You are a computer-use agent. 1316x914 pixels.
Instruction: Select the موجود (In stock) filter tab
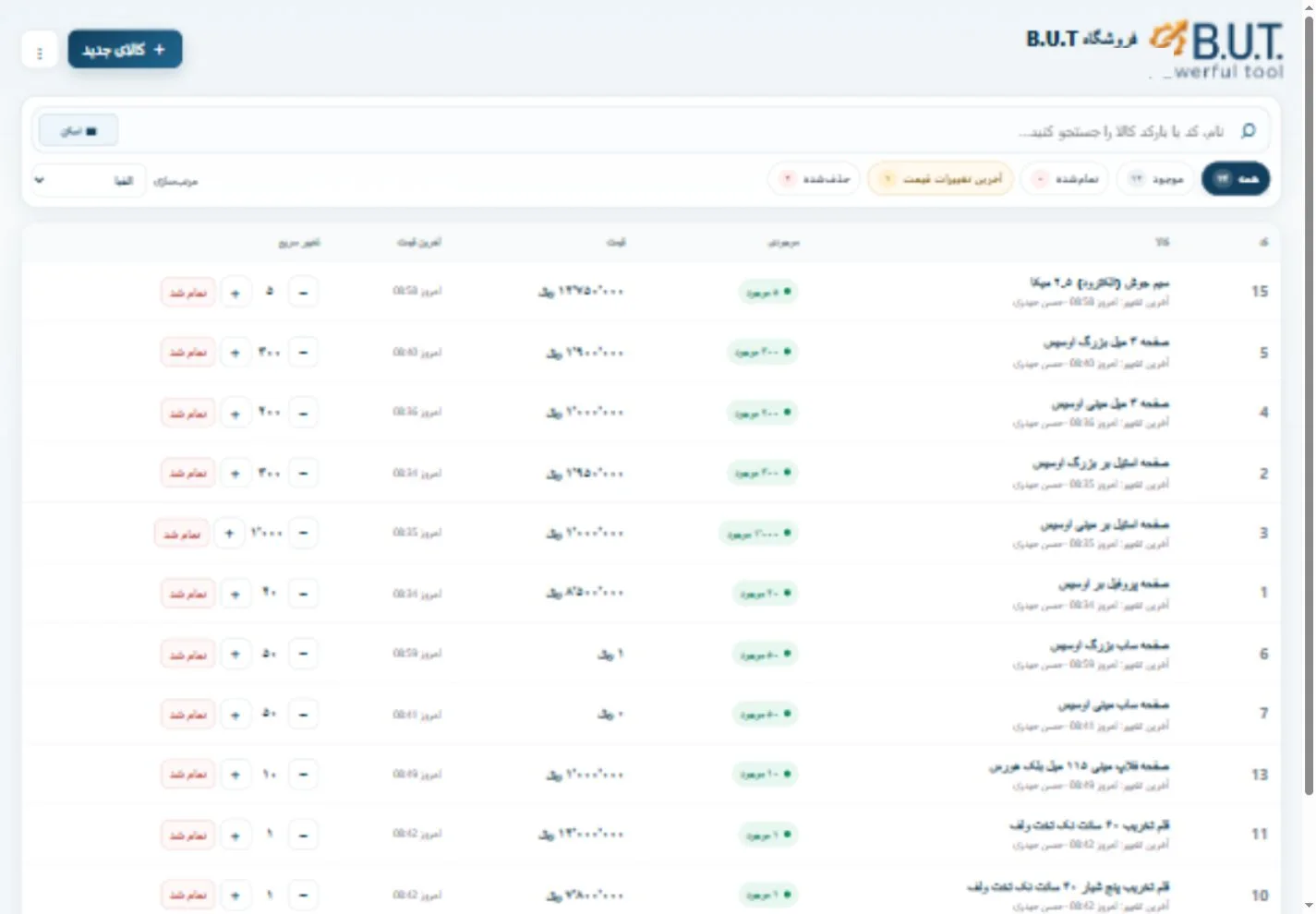(1156, 179)
